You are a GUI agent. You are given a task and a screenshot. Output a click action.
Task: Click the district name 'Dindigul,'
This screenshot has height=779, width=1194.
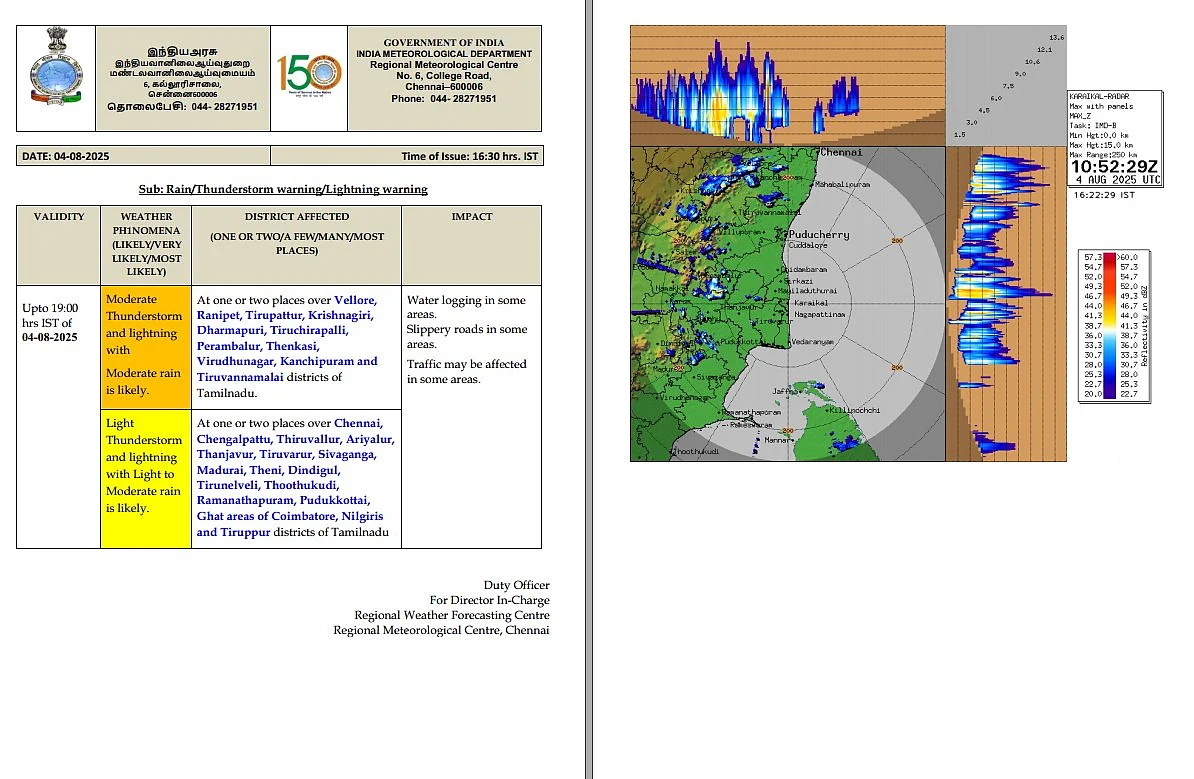(x=312, y=471)
